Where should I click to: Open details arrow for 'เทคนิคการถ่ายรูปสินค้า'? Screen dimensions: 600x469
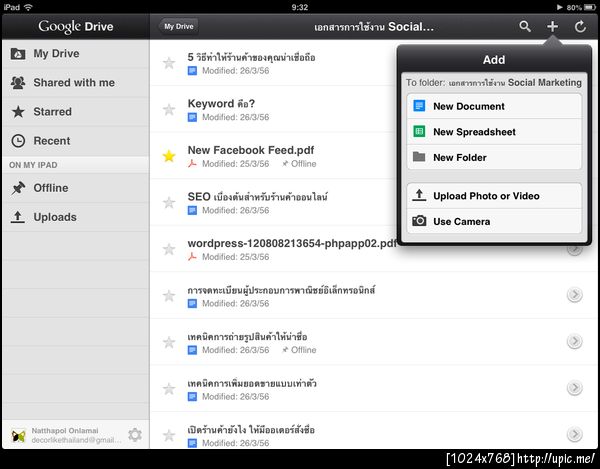pyautogui.click(x=574, y=341)
